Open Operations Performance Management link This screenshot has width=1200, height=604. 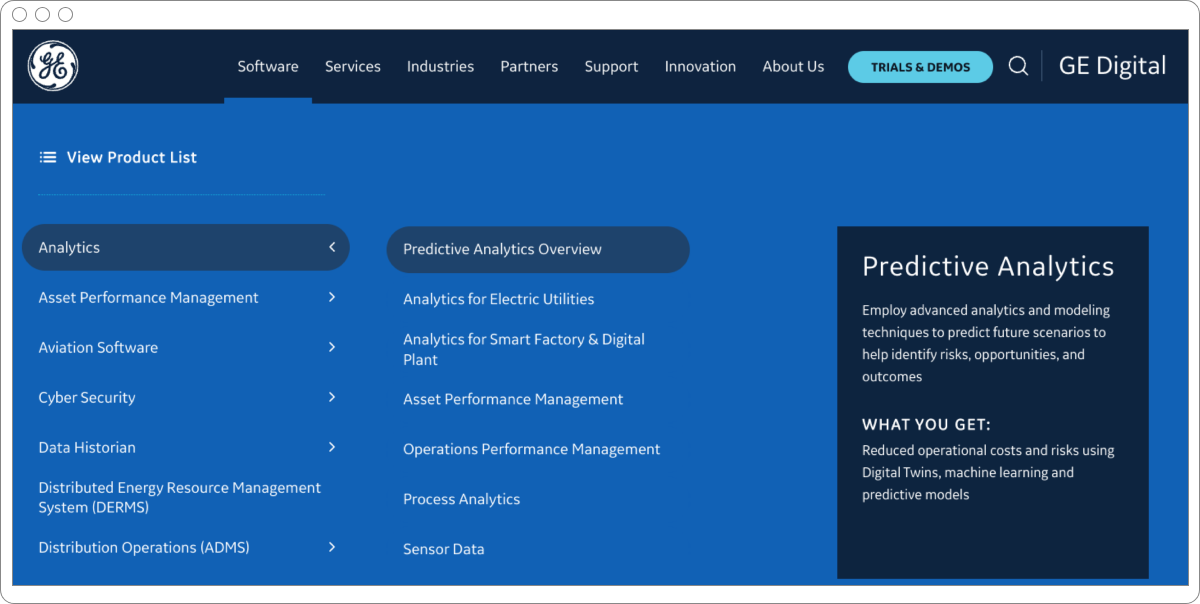[x=531, y=449]
